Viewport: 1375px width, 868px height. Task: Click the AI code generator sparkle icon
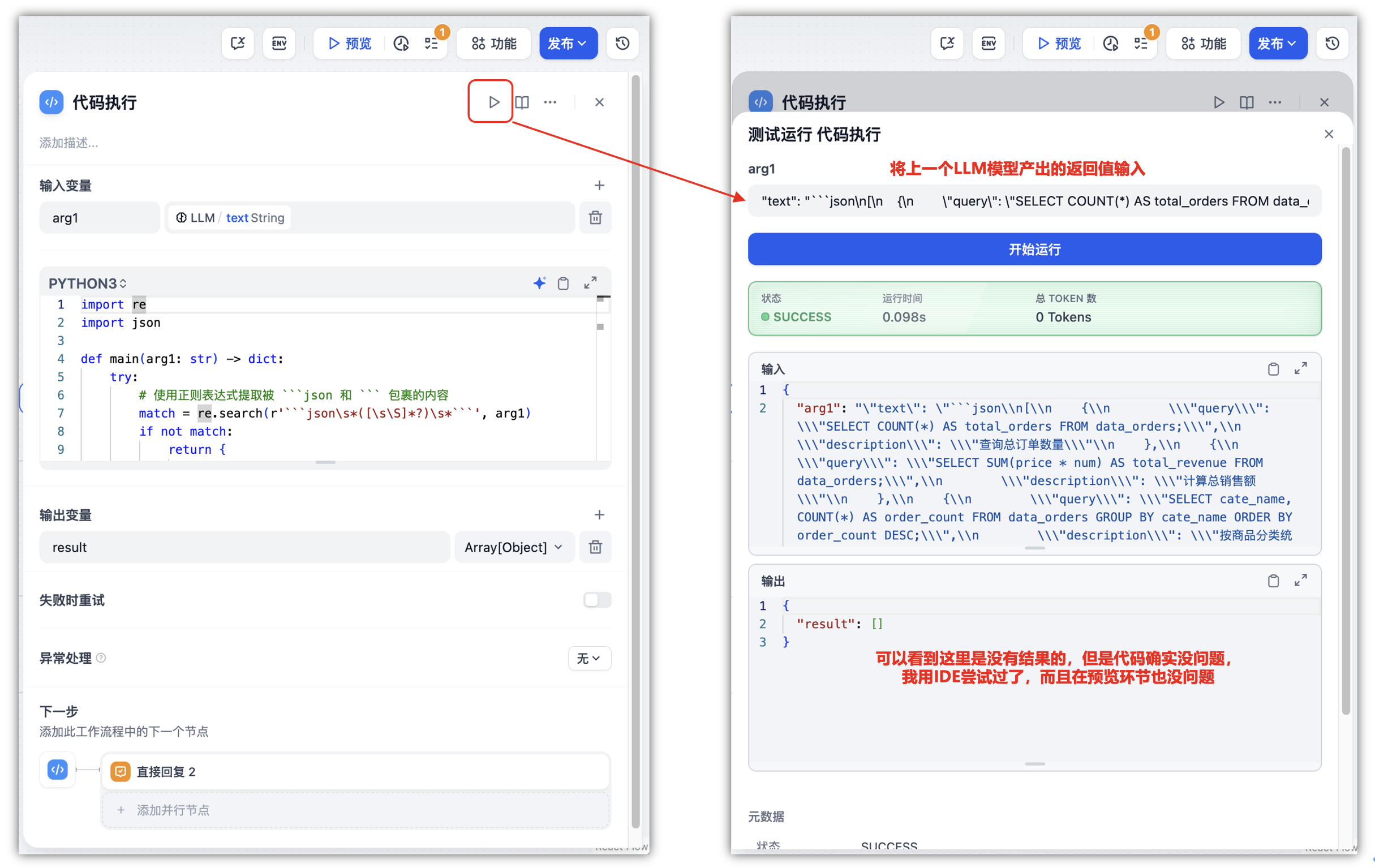point(539,283)
